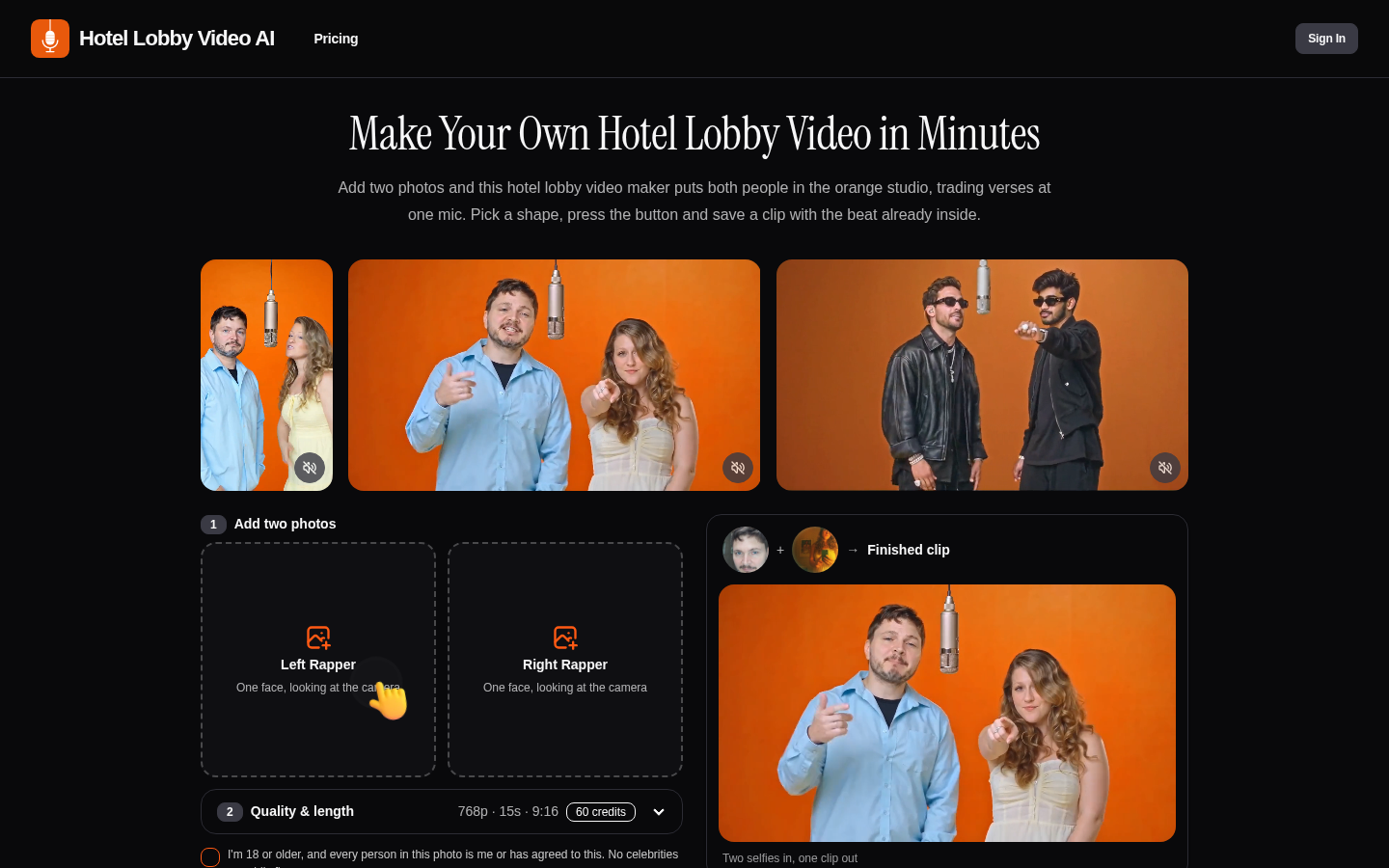Select the 60 credits badge

coord(601,812)
